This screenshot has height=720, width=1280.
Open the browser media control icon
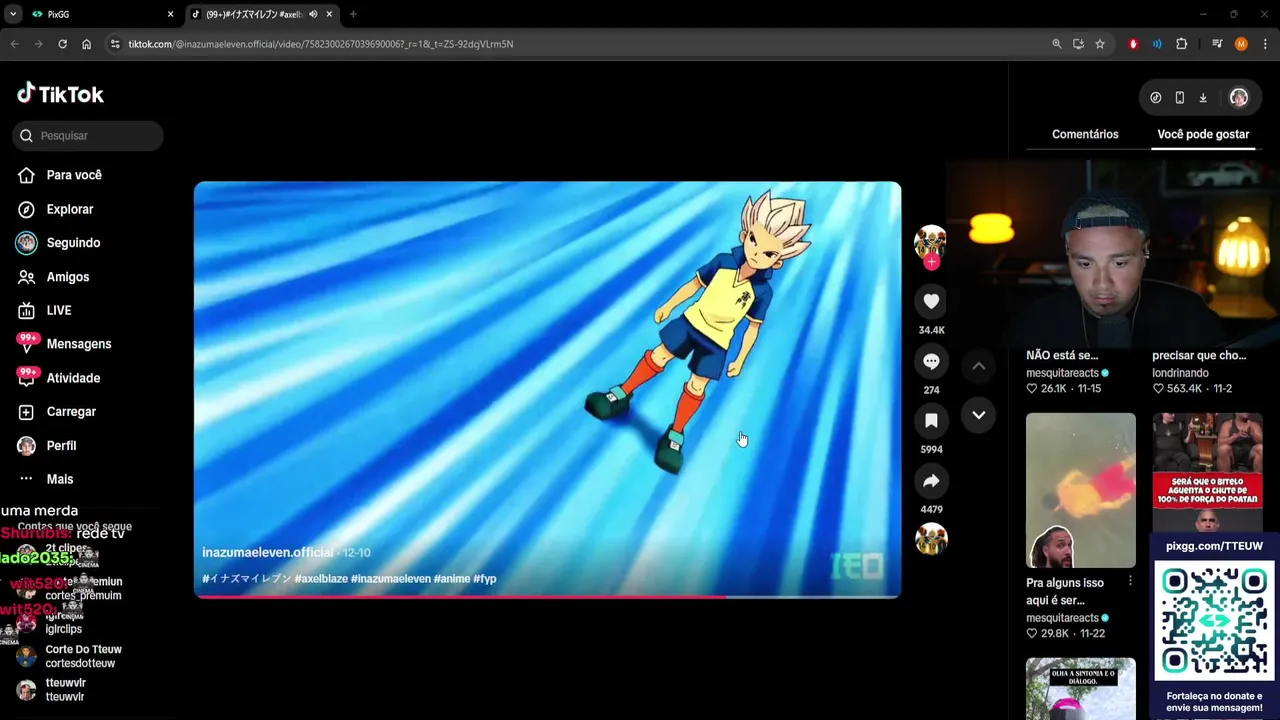tap(1217, 44)
